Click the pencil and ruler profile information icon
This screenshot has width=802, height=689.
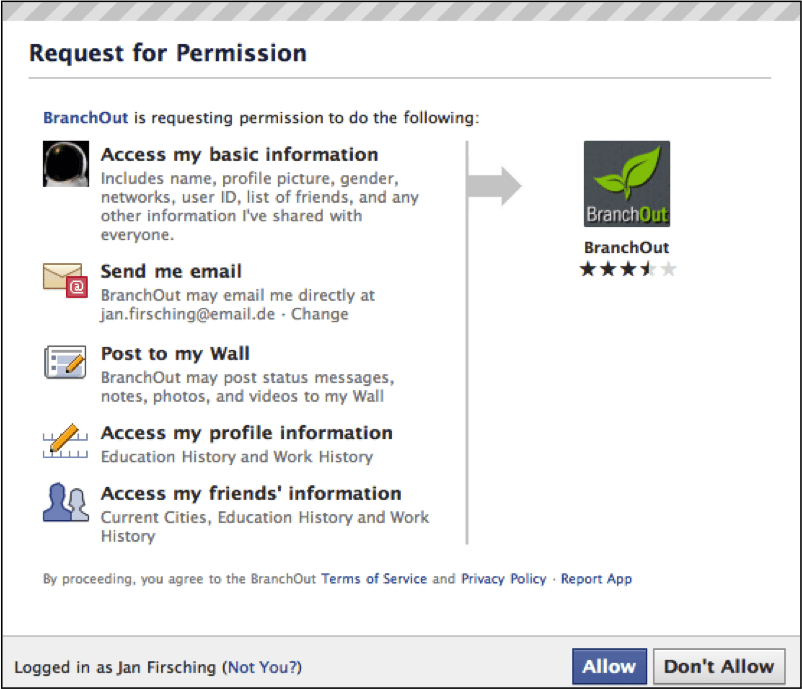point(65,441)
